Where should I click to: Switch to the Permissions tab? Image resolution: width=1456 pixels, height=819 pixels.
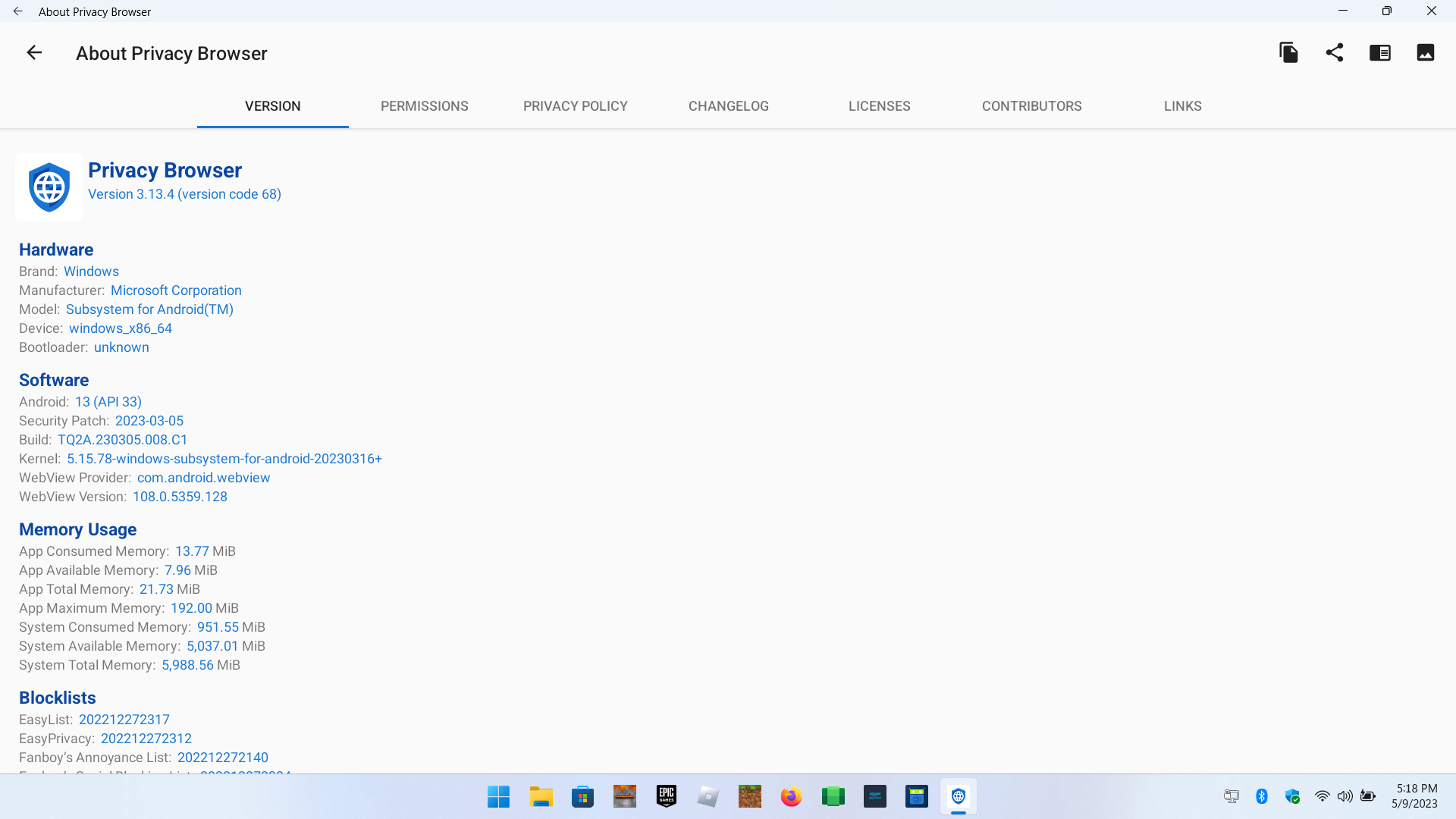[x=425, y=106]
